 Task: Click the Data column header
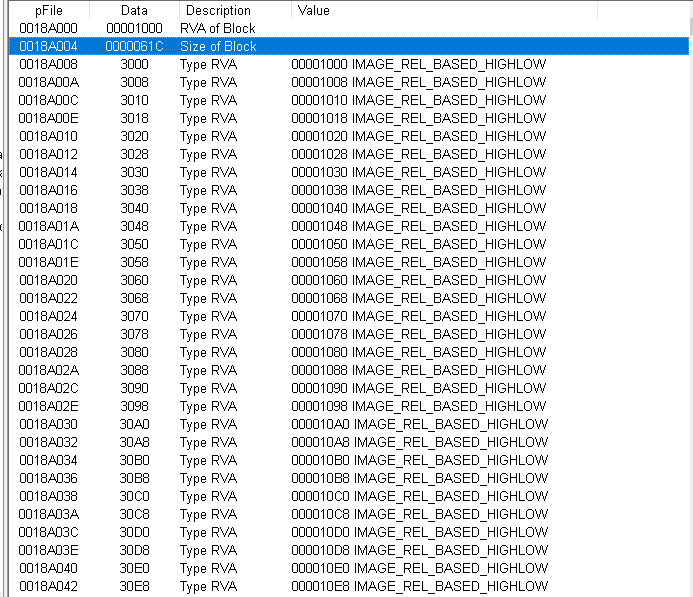(134, 10)
